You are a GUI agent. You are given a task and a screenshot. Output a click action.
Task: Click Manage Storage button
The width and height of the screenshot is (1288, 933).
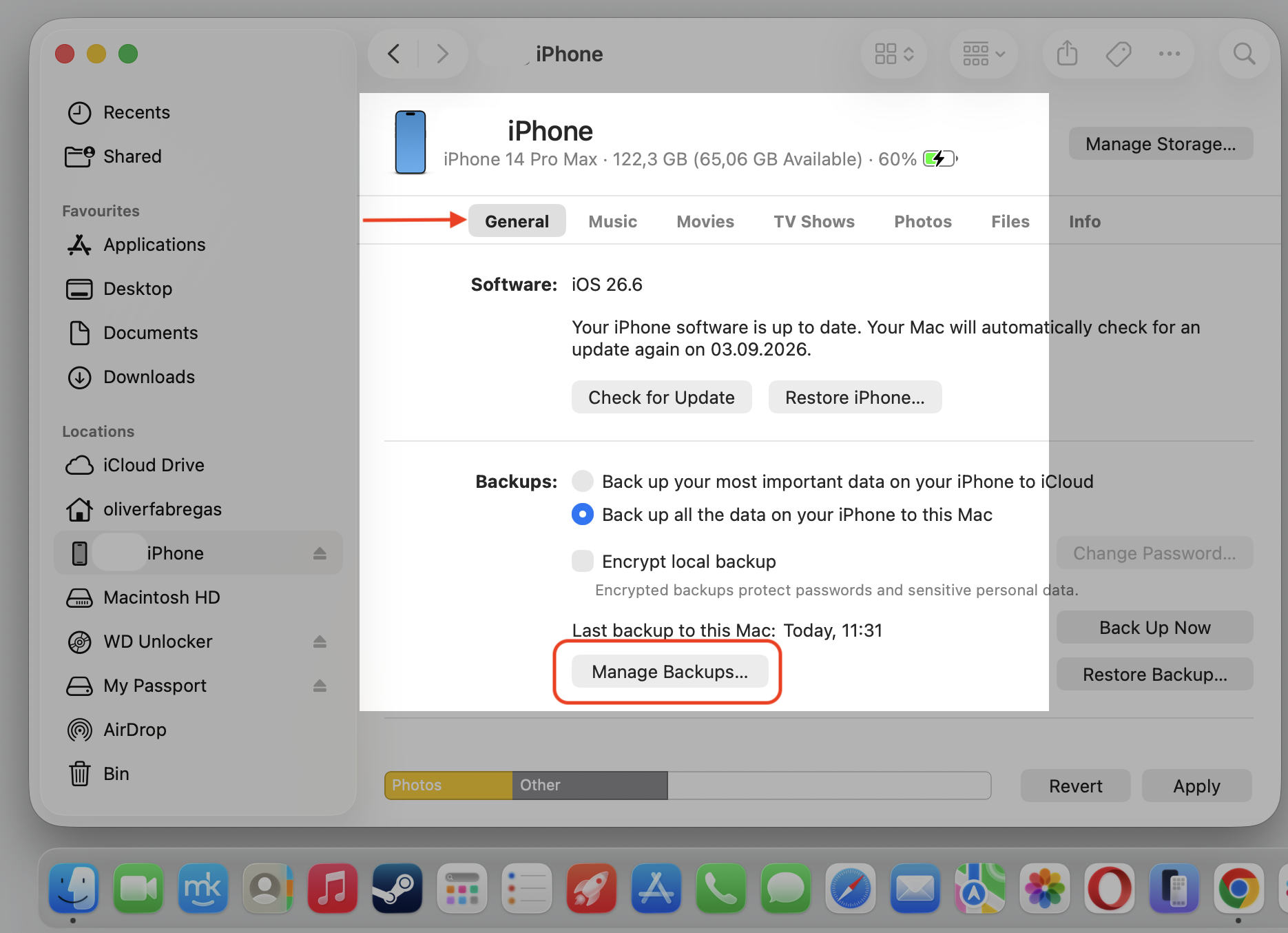coord(1161,143)
